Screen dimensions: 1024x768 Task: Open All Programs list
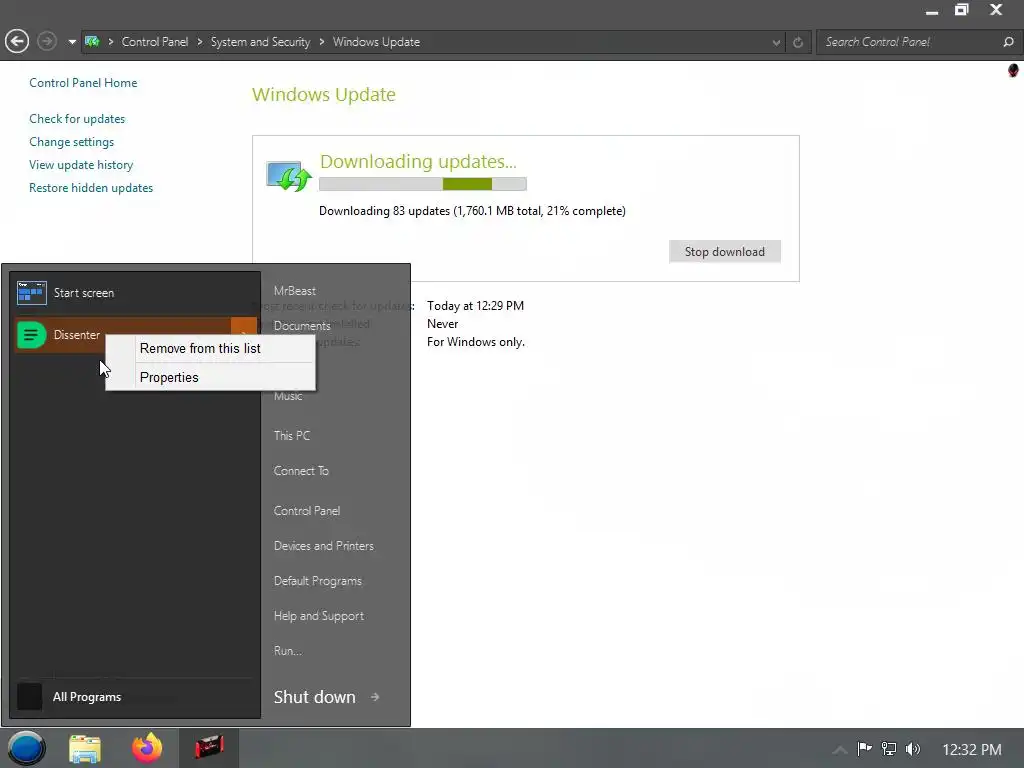click(x=87, y=697)
